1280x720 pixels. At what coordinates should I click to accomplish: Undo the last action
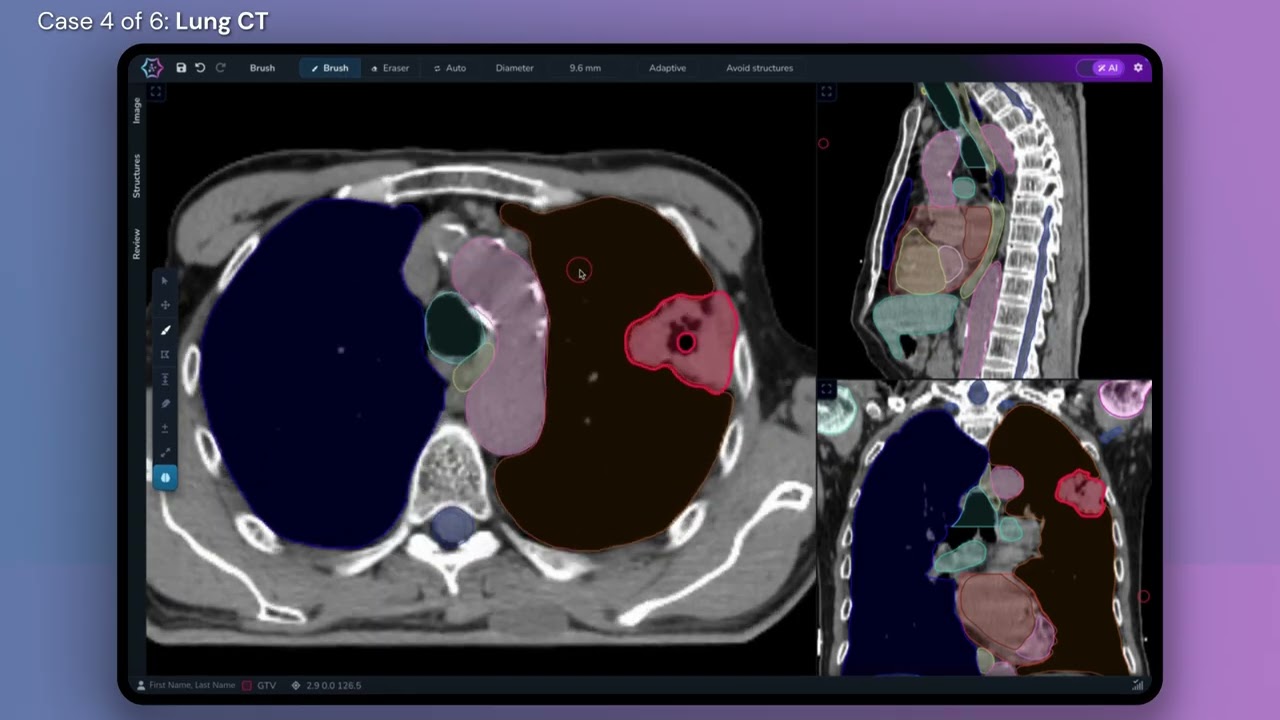pyautogui.click(x=200, y=68)
